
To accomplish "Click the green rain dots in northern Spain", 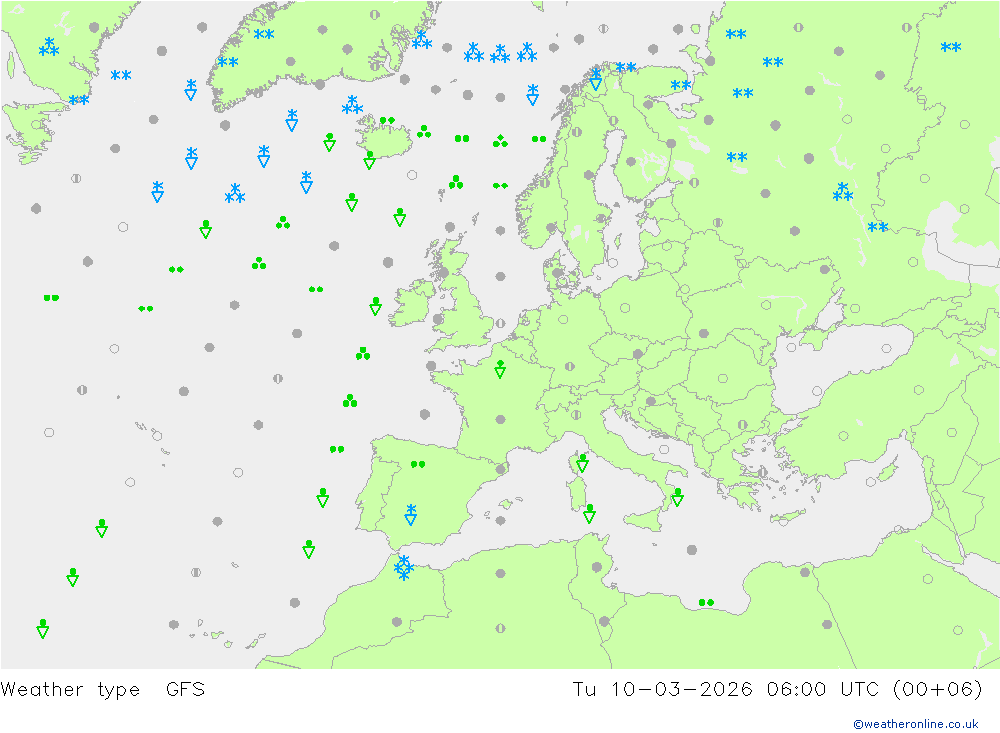I will (418, 464).
